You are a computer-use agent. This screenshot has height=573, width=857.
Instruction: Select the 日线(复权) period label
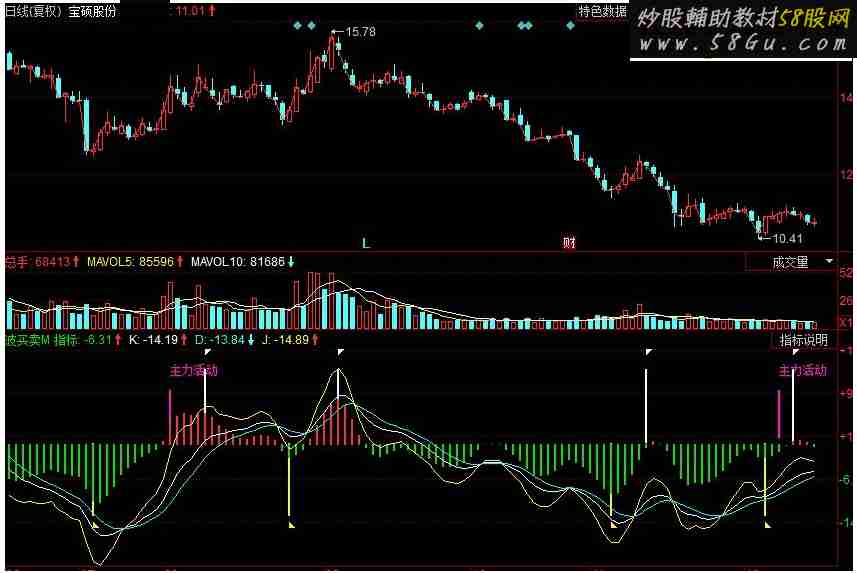pyautogui.click(x=34, y=11)
